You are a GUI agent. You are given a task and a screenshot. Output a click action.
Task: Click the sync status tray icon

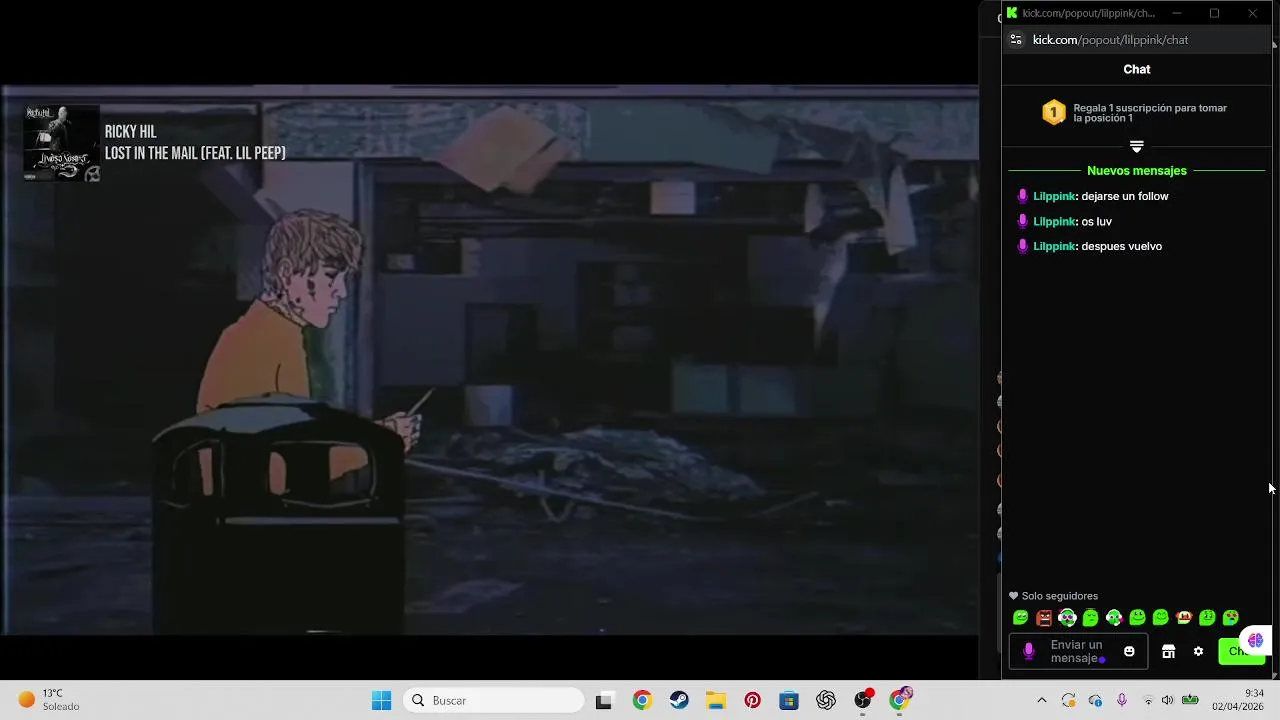(x=1069, y=700)
